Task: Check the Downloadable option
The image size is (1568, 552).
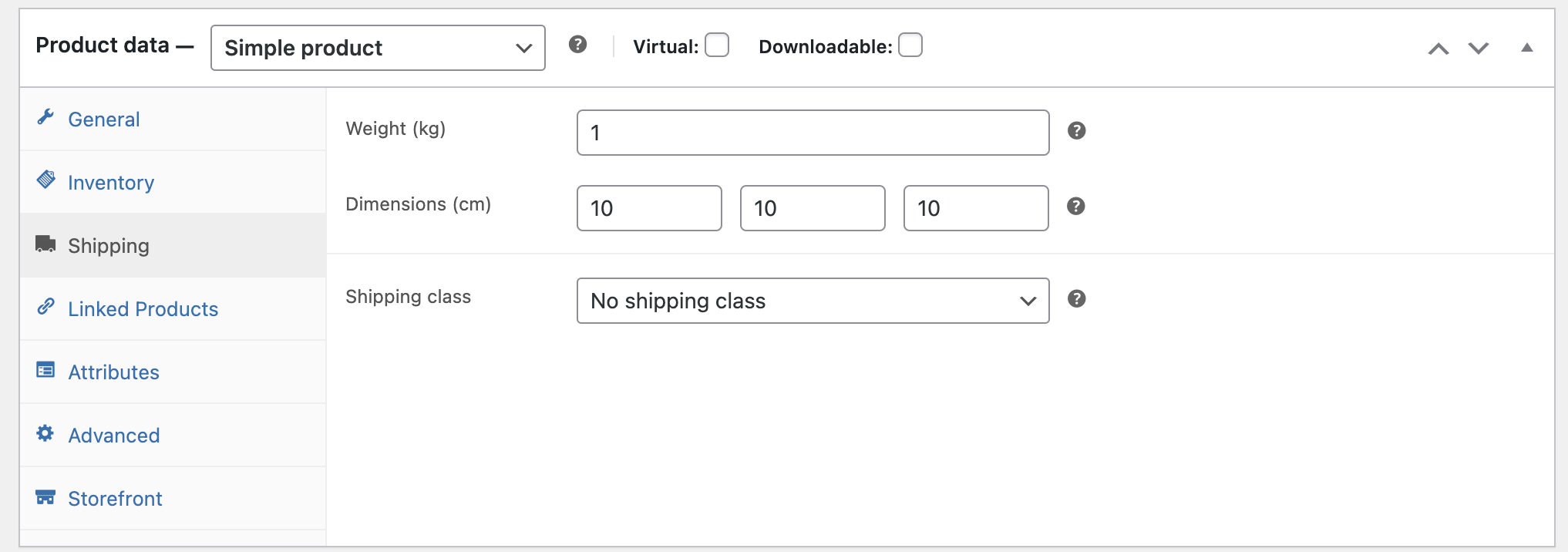Action: (x=910, y=45)
